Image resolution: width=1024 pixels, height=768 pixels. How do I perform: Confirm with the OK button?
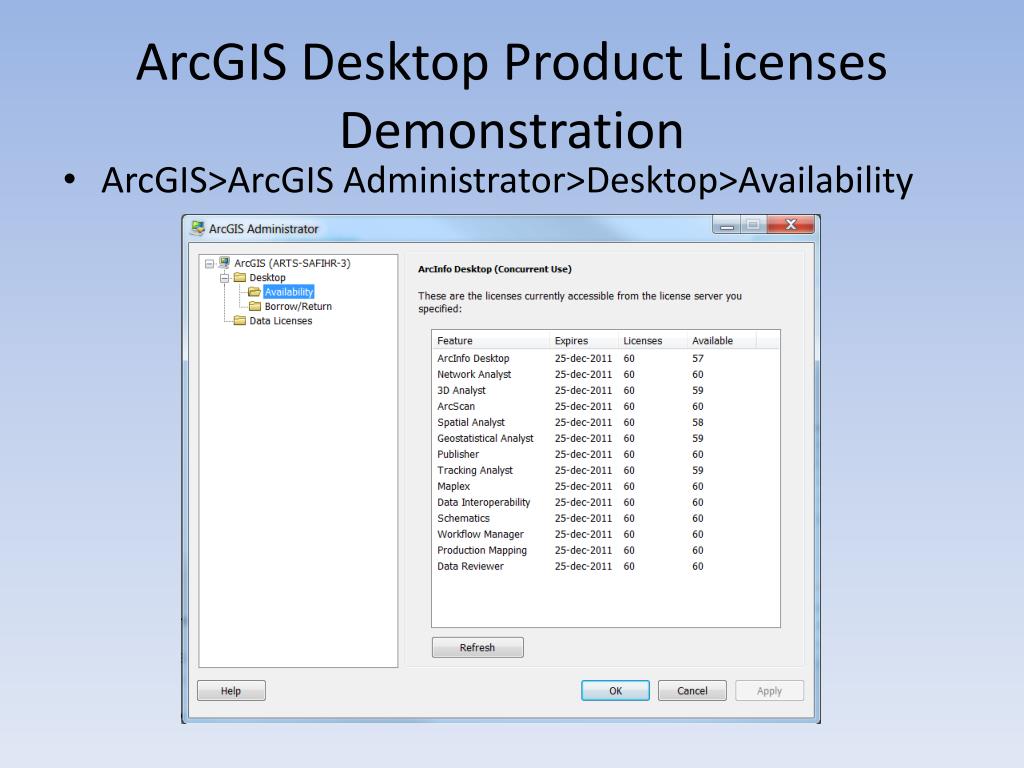(x=615, y=690)
